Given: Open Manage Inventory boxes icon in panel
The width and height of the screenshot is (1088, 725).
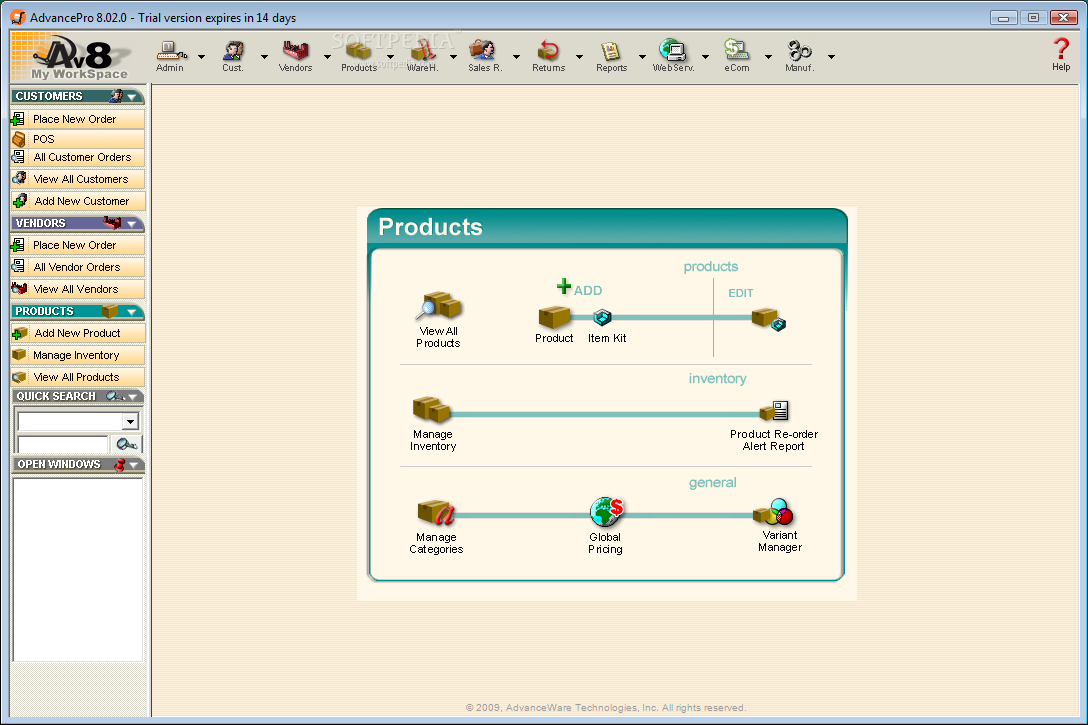Looking at the screenshot, I should [x=432, y=409].
